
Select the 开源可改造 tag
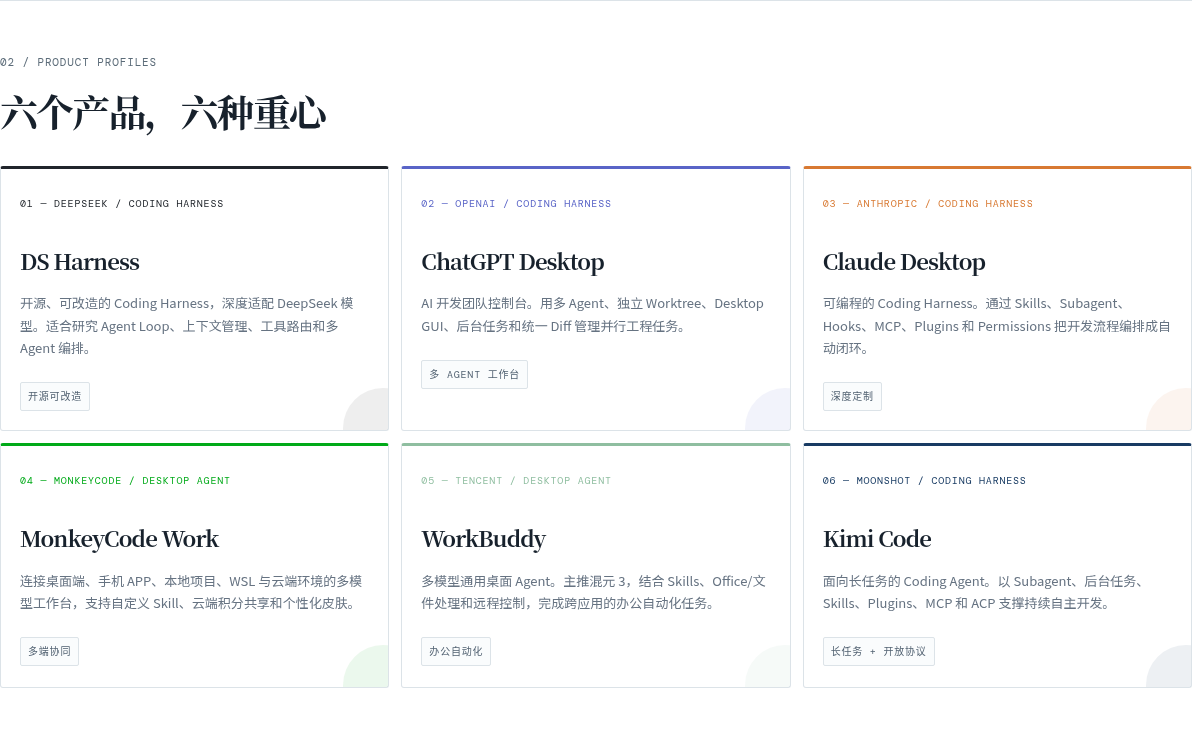[x=55, y=396]
